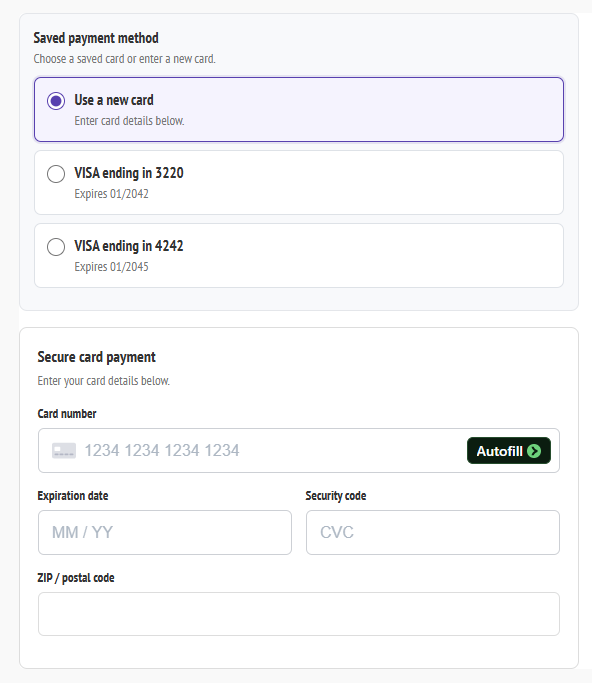This screenshot has width=592, height=683.
Task: Click the "Expires 01/2045" text
Action: 112,267
